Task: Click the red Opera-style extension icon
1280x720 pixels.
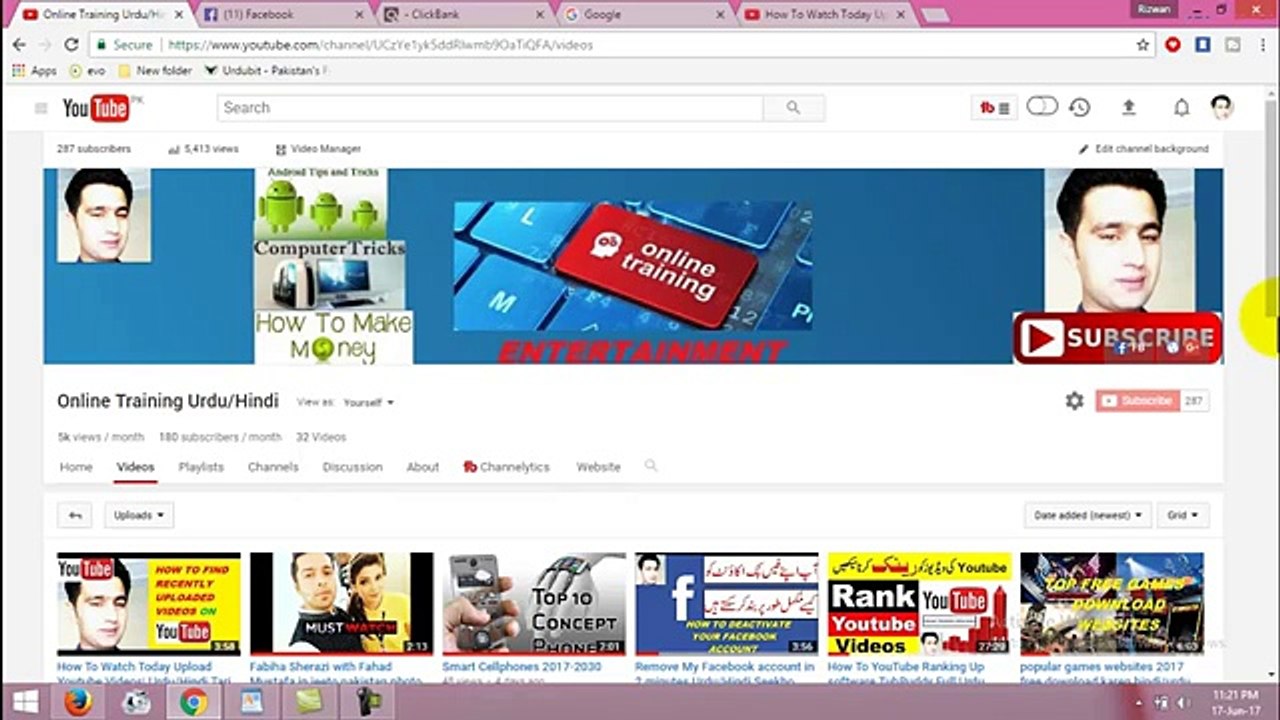Action: (x=1173, y=45)
